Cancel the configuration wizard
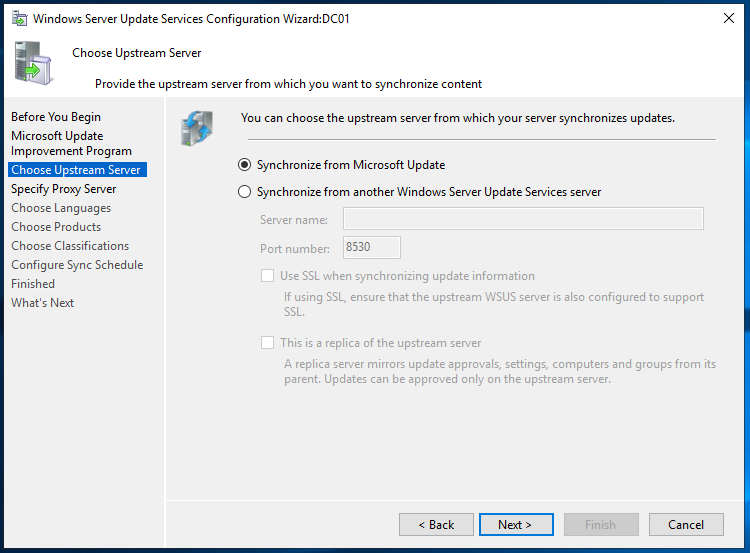The height and width of the screenshot is (553, 750). pos(685,525)
